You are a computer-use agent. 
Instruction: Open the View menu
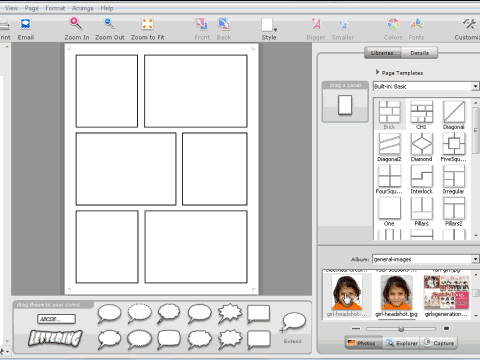[x=11, y=8]
